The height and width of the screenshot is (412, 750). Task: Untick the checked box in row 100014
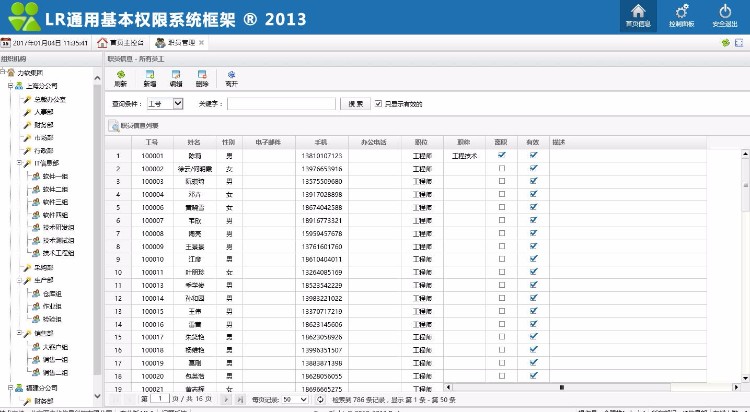click(x=533, y=298)
